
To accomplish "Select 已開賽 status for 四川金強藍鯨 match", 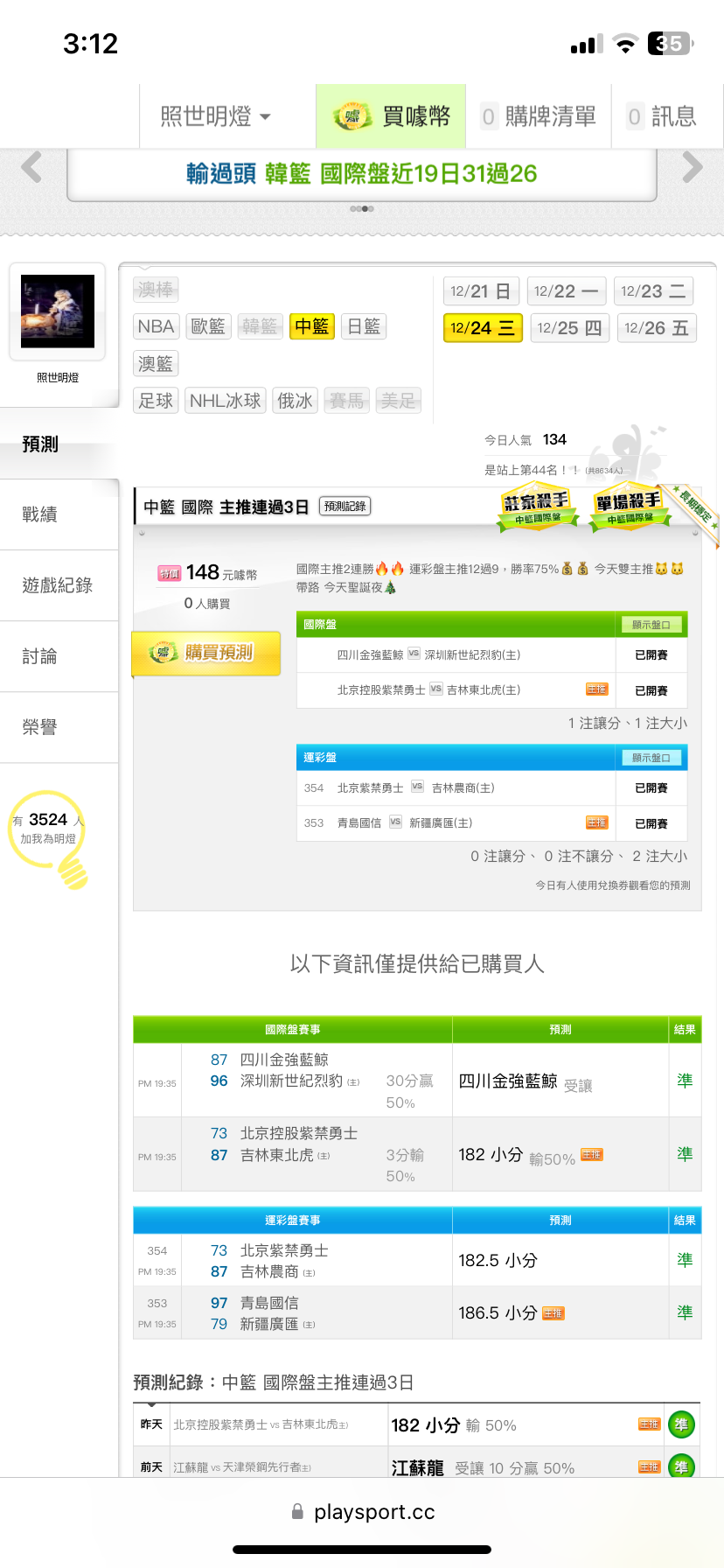I will coord(651,654).
